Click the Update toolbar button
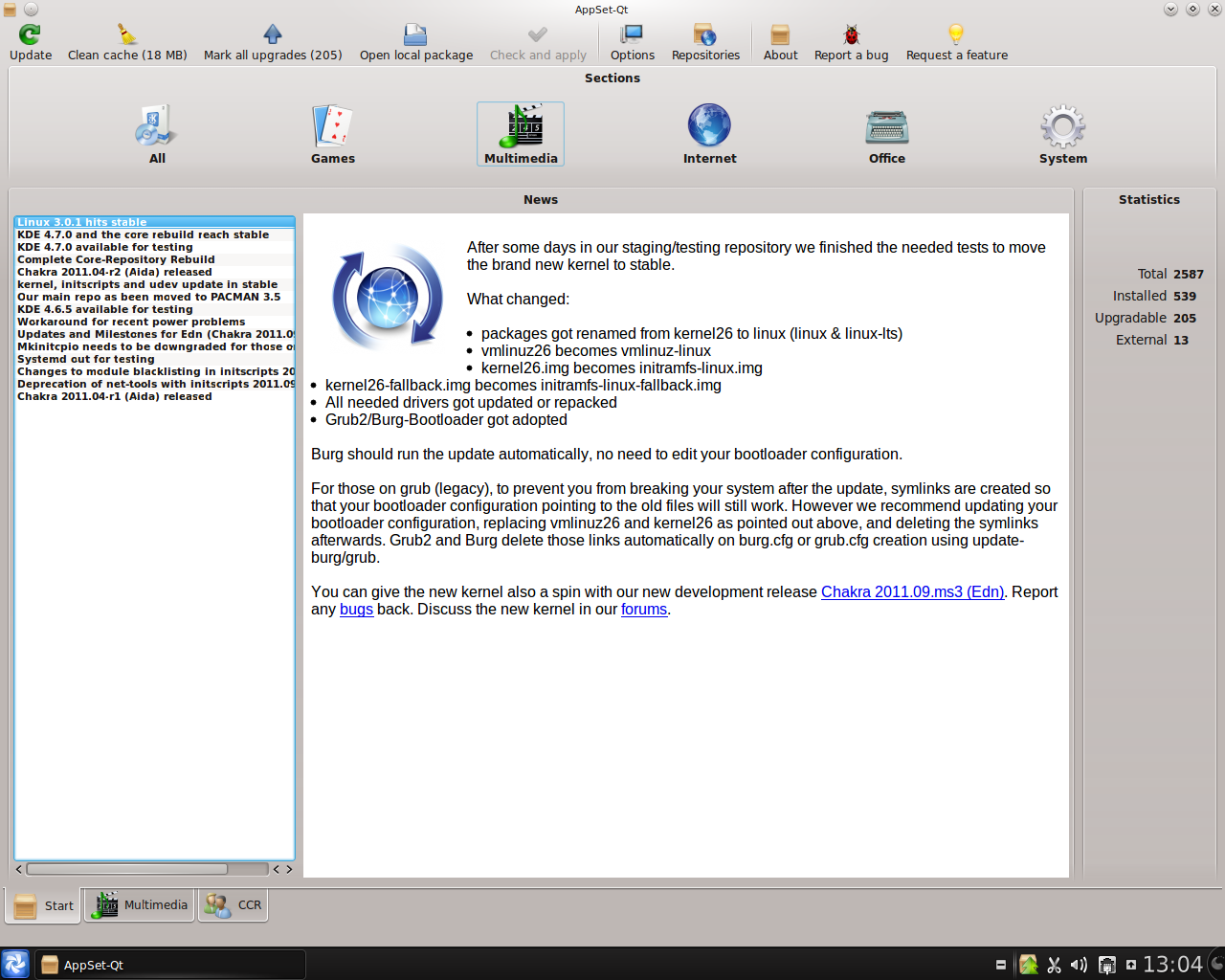This screenshot has height=980, width=1225. pyautogui.click(x=31, y=43)
